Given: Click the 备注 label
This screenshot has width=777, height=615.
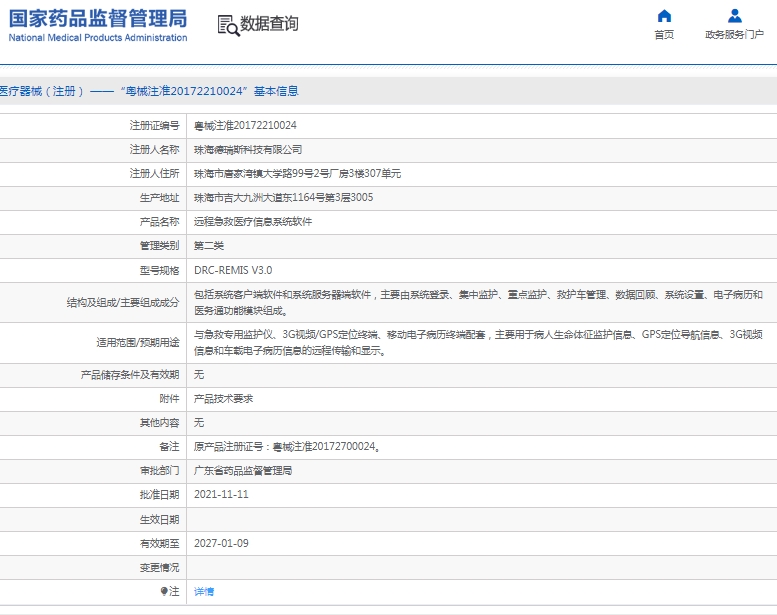Looking at the screenshot, I should pyautogui.click(x=169, y=447).
